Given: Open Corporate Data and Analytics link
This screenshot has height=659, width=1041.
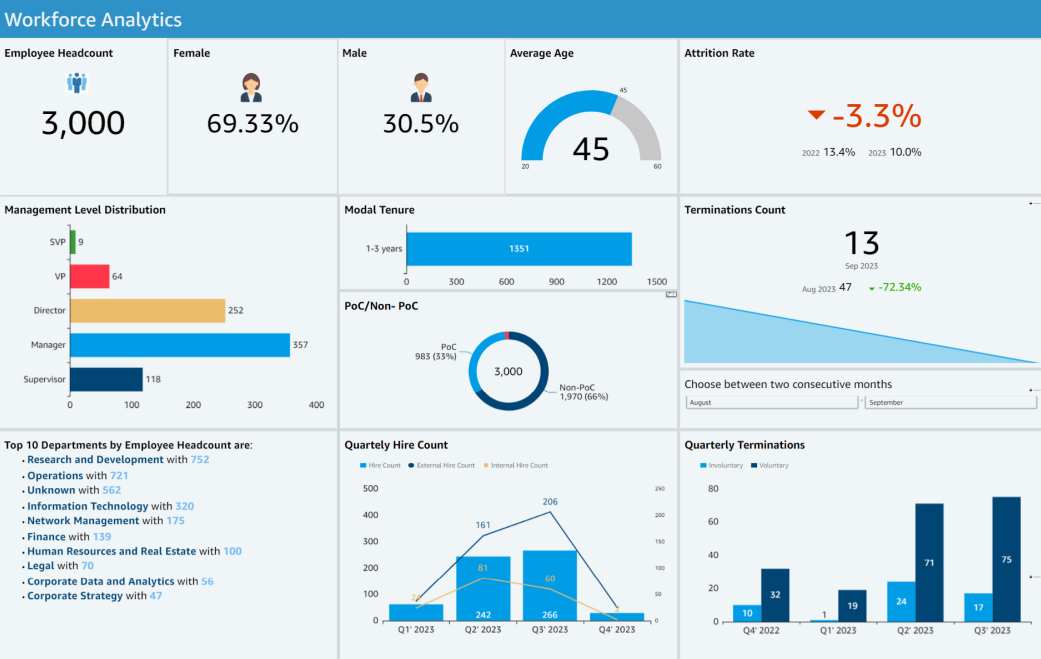Looking at the screenshot, I should pos(100,581).
